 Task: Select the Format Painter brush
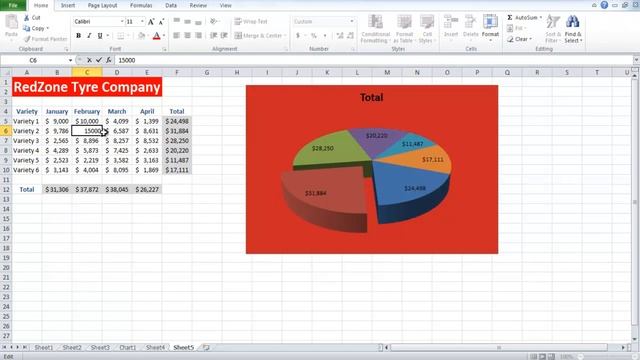coord(27,39)
